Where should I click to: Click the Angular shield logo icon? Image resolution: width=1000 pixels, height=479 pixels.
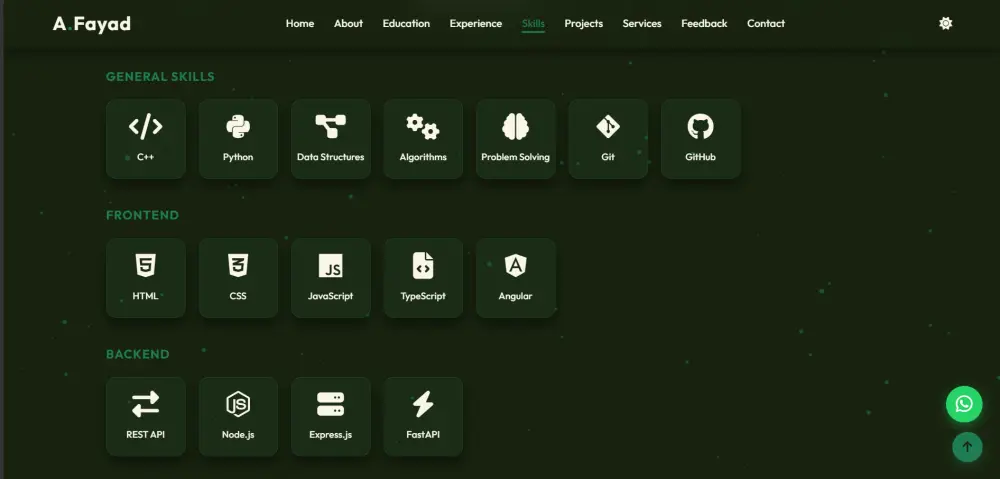coord(515,265)
